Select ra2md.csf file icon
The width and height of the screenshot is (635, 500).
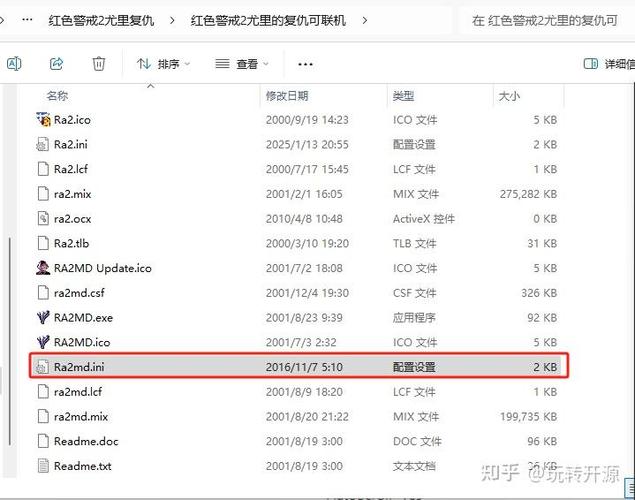pos(43,292)
